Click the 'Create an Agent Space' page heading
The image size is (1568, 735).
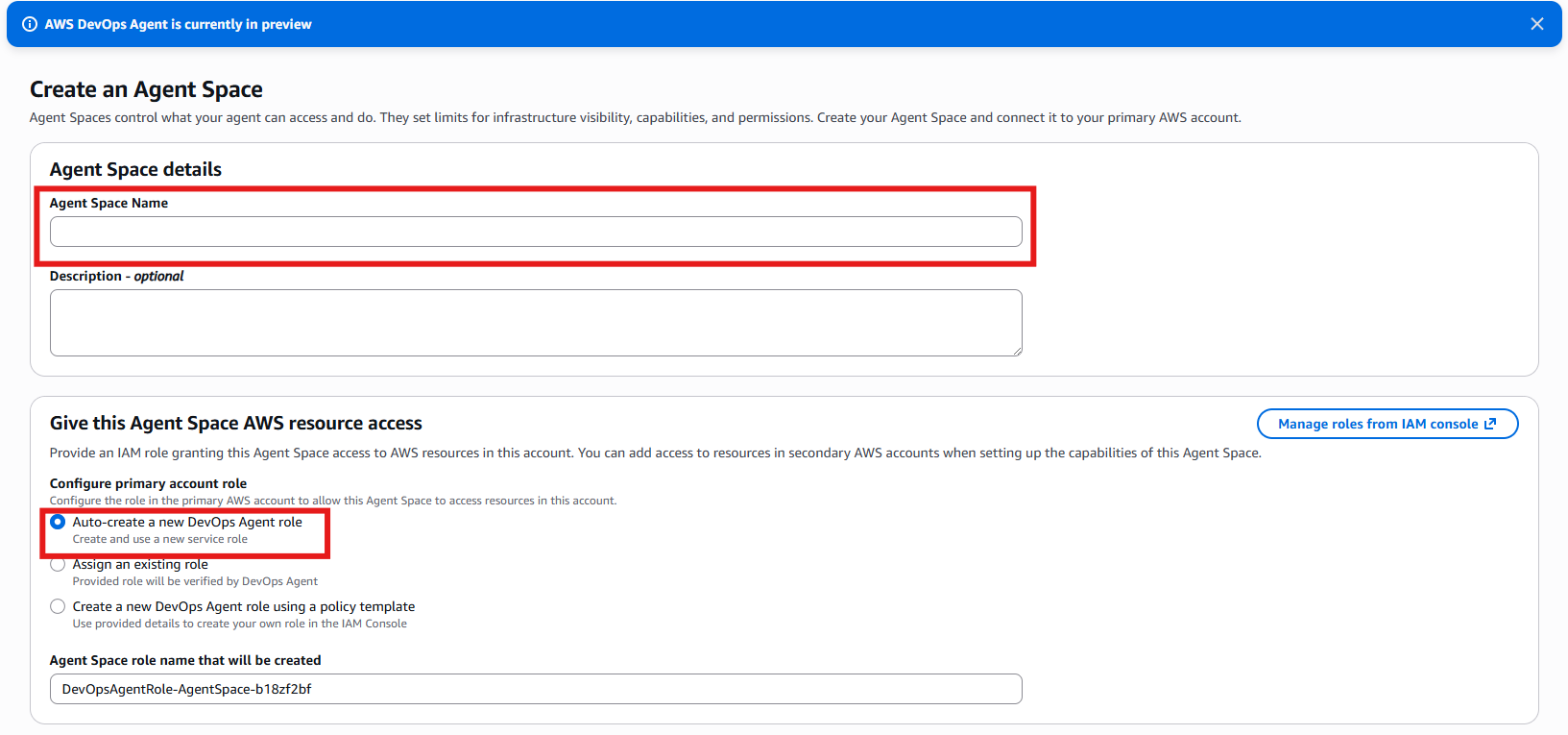pyautogui.click(x=146, y=89)
